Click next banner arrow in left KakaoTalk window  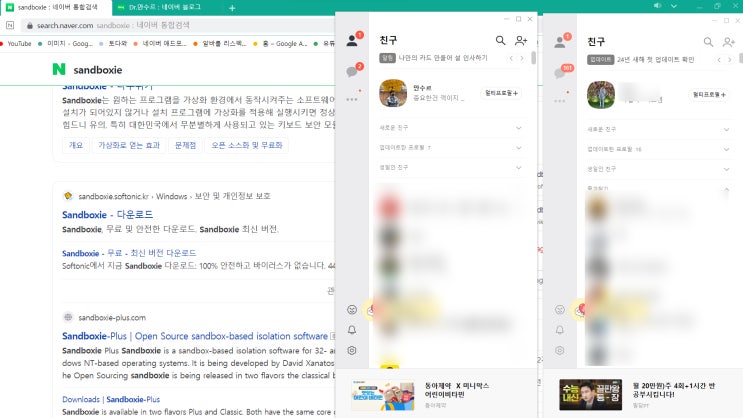pos(522,58)
